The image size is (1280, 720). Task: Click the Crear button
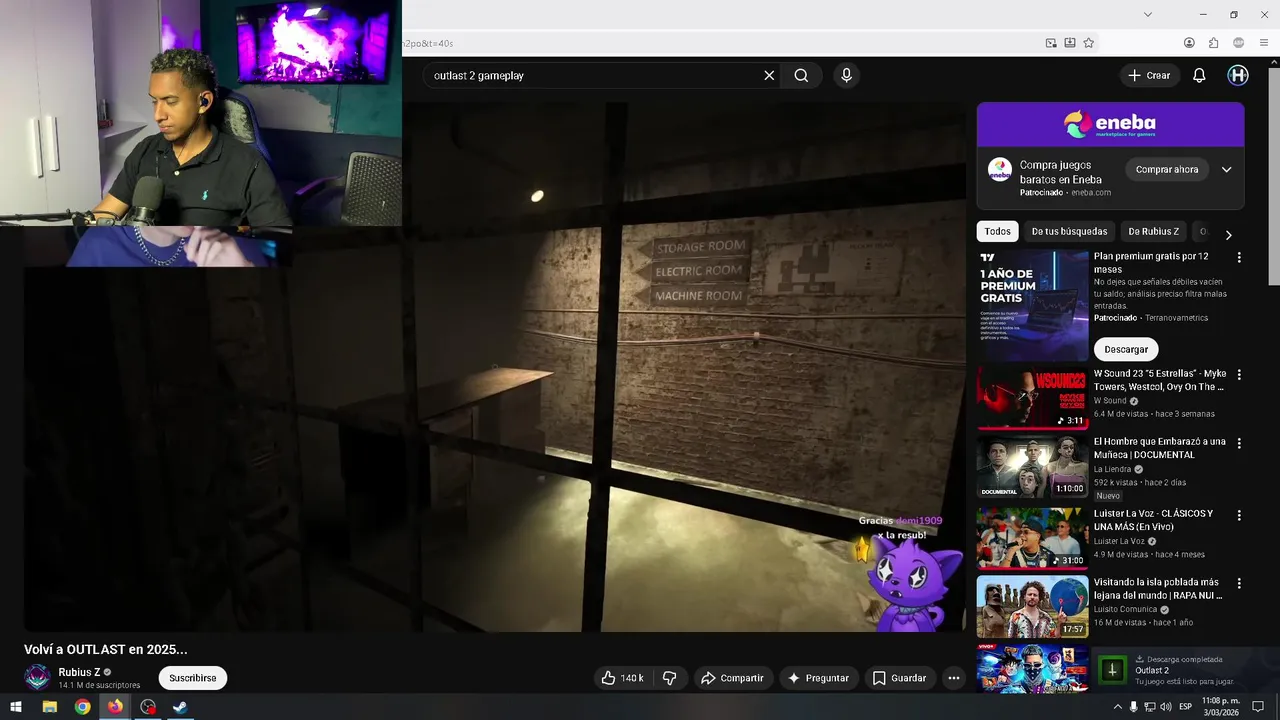1149,75
